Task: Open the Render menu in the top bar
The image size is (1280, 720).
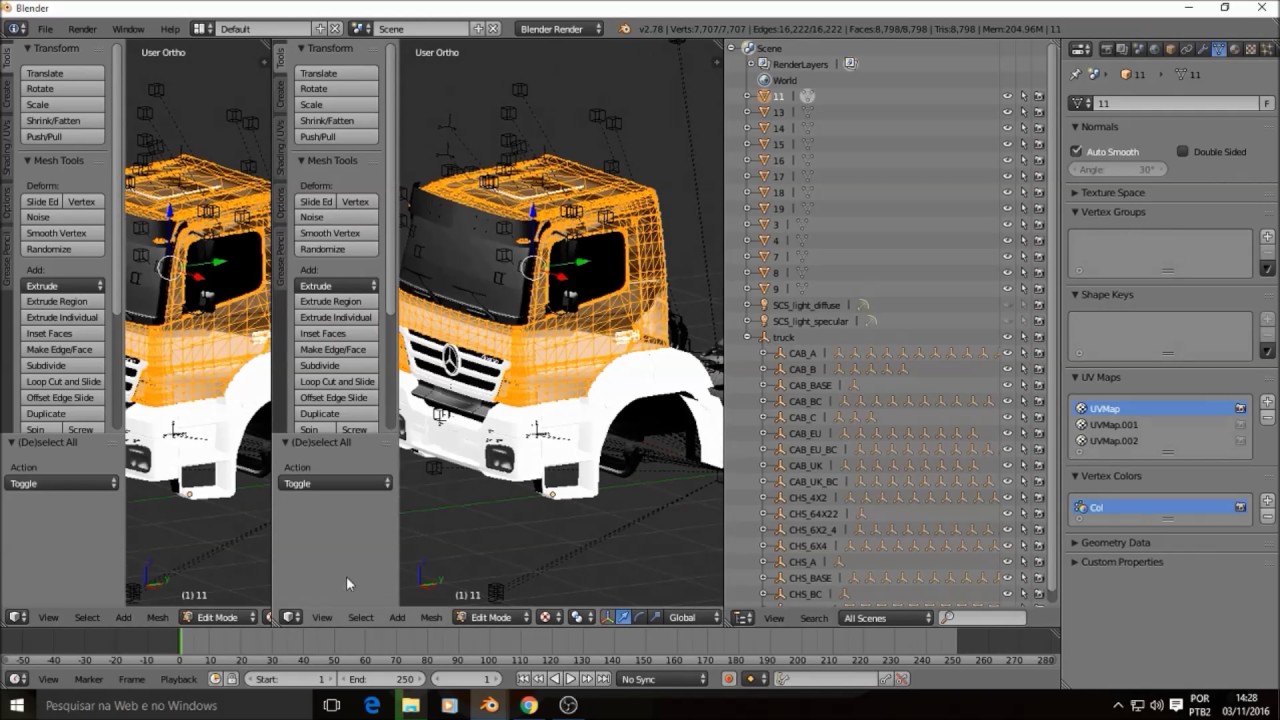Action: click(82, 29)
